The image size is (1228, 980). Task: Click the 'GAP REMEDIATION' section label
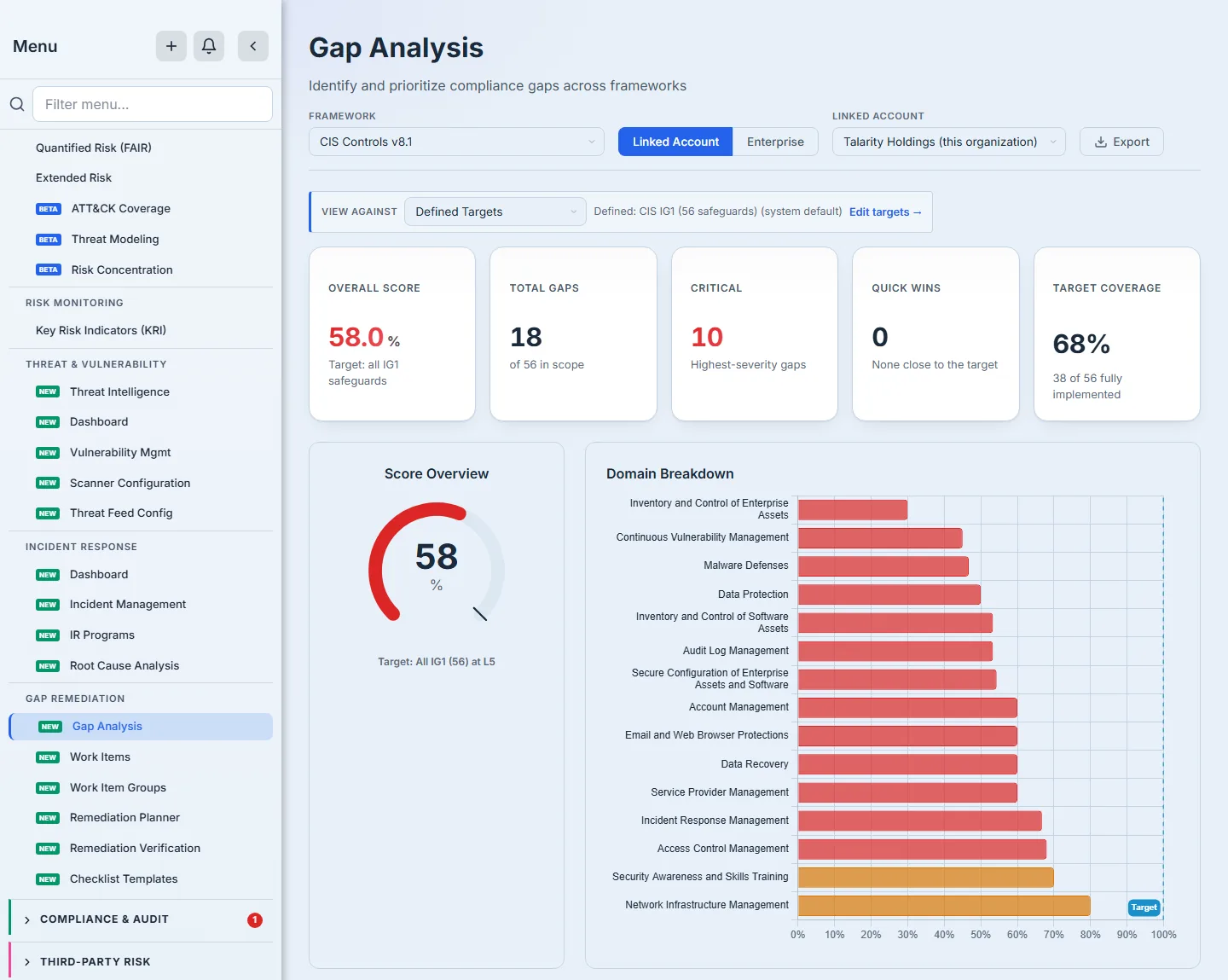pos(75,699)
